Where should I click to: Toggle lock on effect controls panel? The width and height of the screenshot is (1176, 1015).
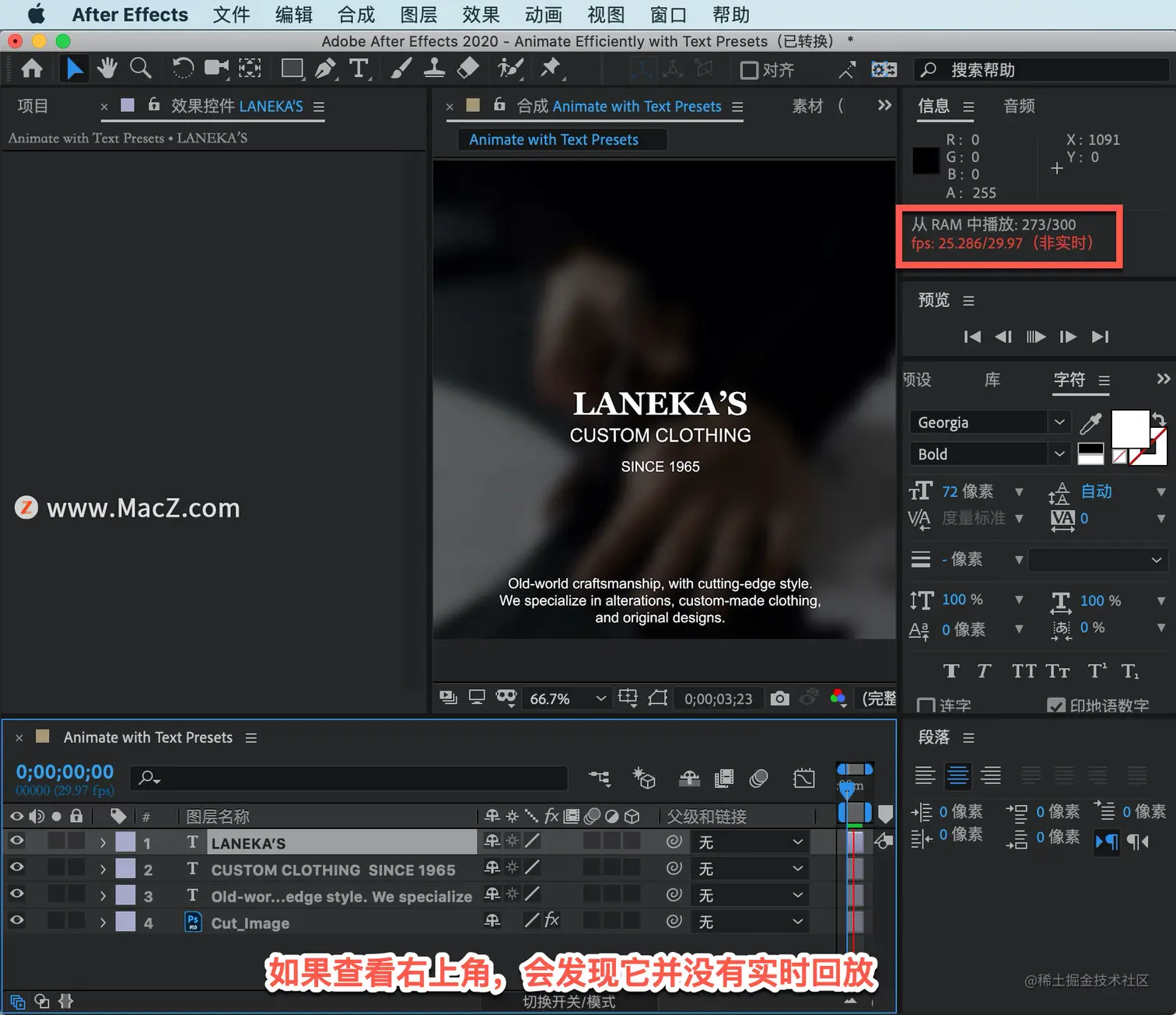(x=154, y=104)
